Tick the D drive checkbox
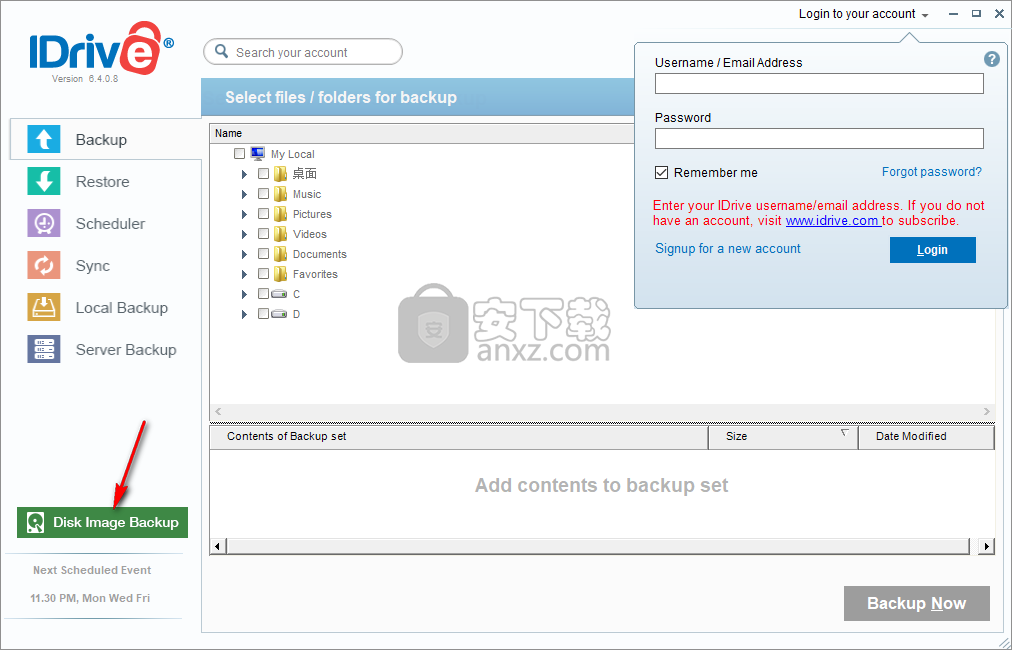This screenshot has width=1012, height=650. pyautogui.click(x=263, y=314)
